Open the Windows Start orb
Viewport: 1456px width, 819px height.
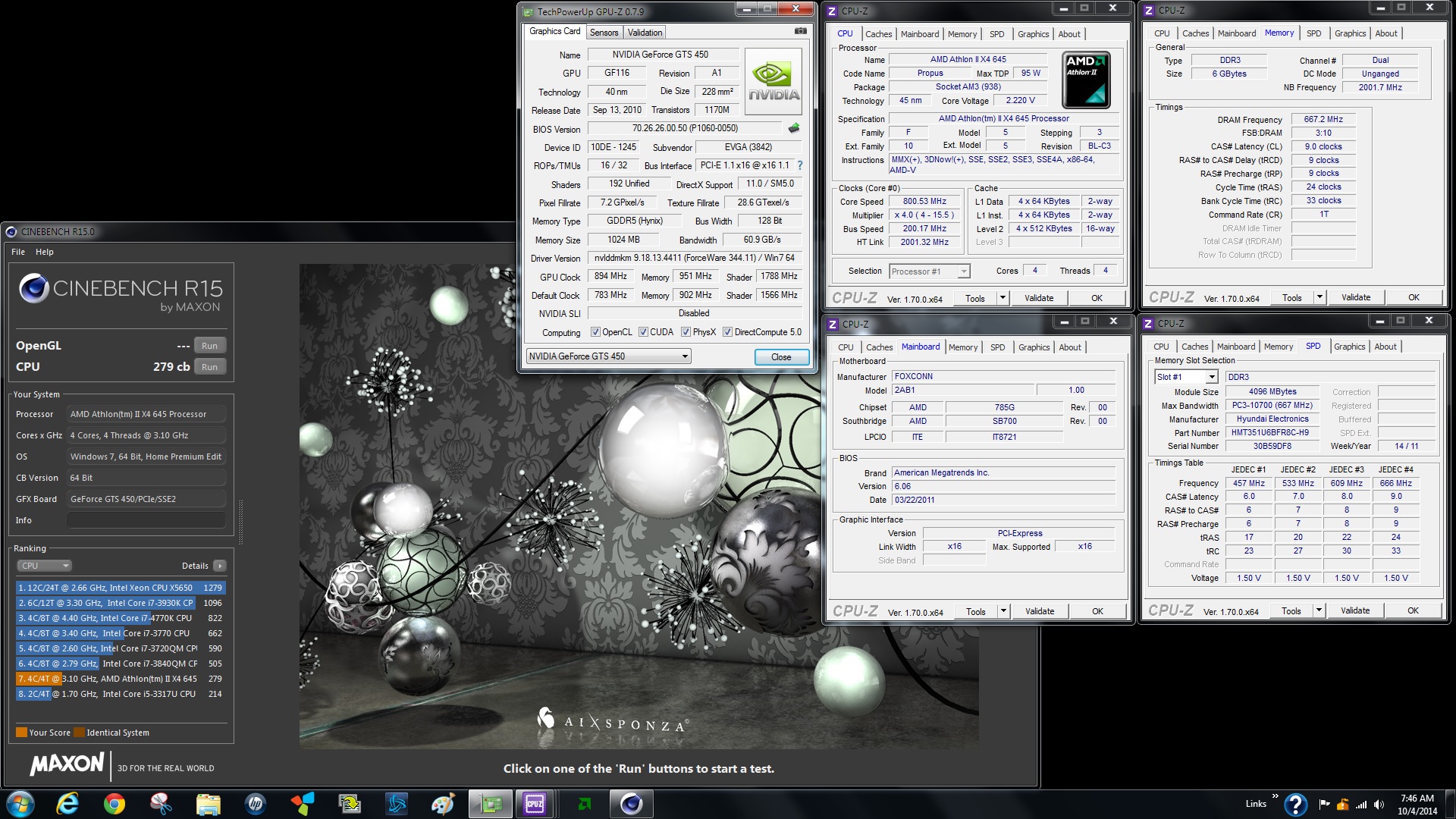[20, 804]
